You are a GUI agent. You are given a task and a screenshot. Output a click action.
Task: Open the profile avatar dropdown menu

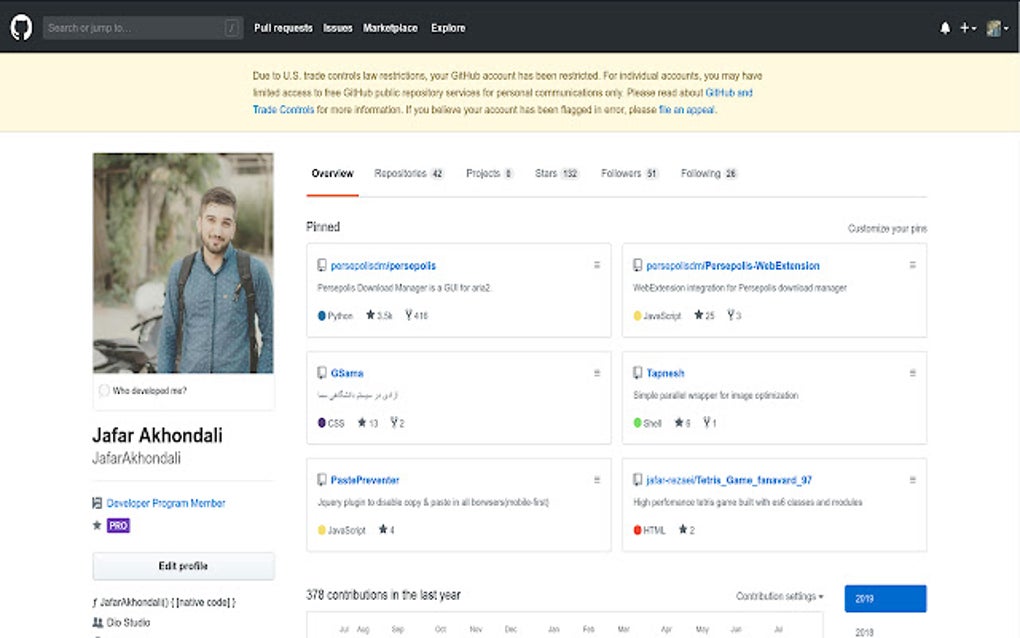(996, 27)
